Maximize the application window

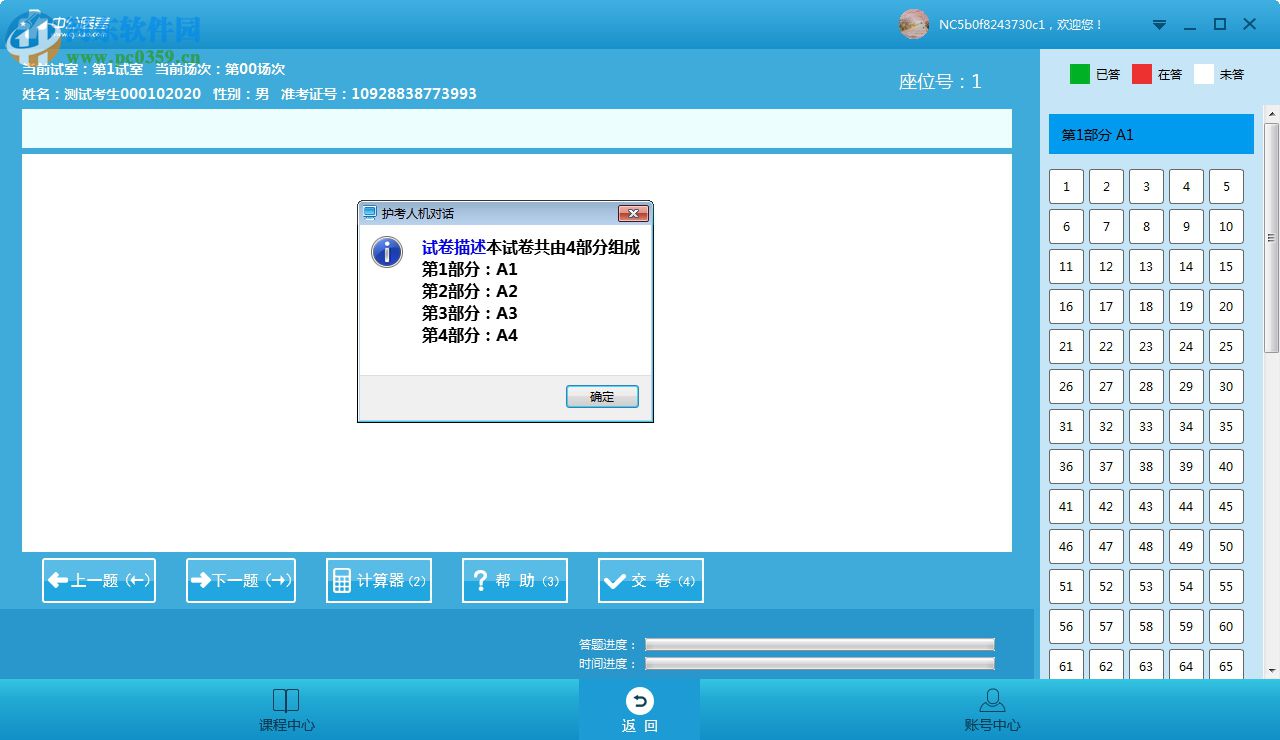pos(1220,25)
